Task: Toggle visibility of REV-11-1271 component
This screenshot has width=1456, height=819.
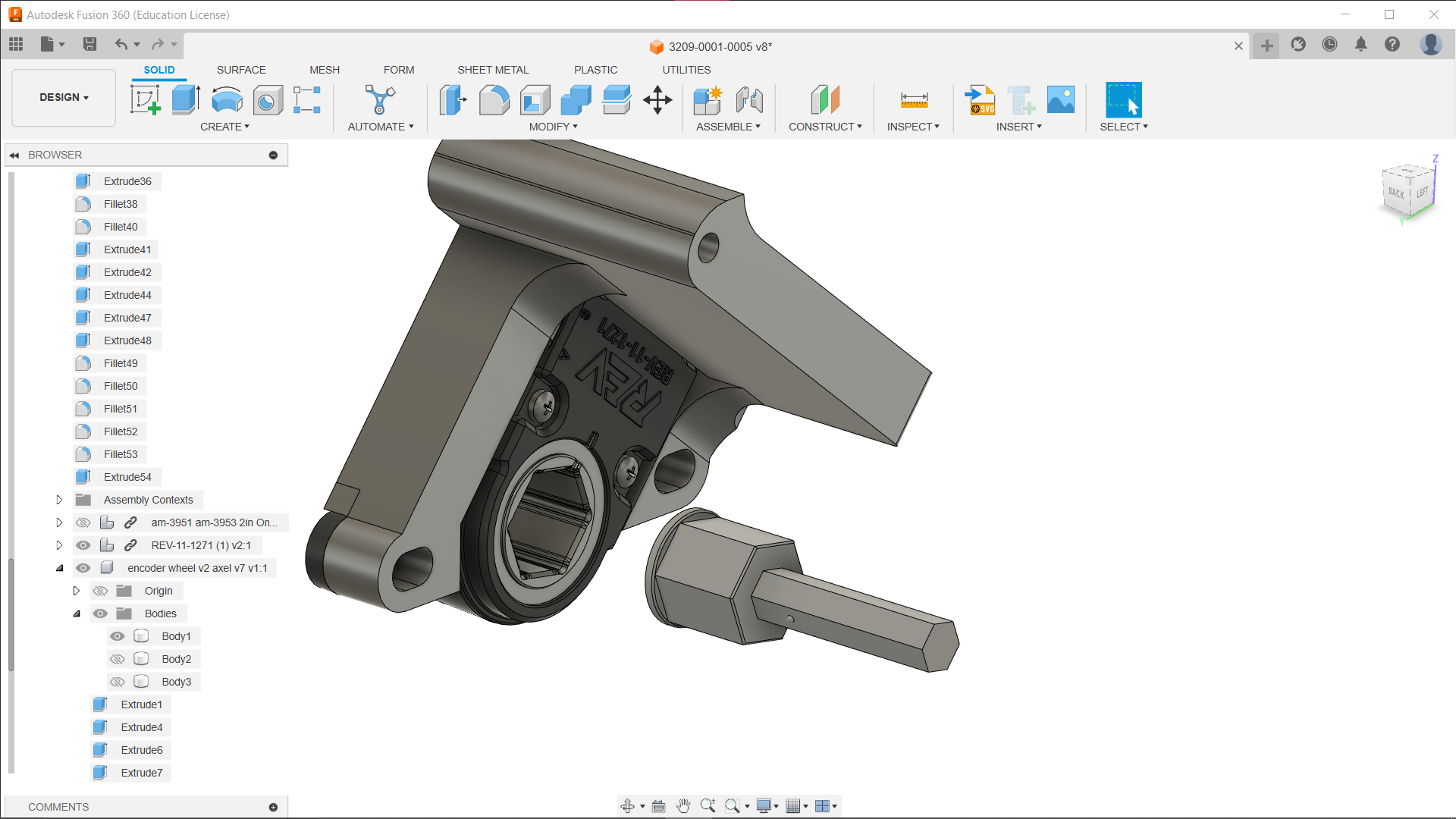Action: [x=83, y=545]
